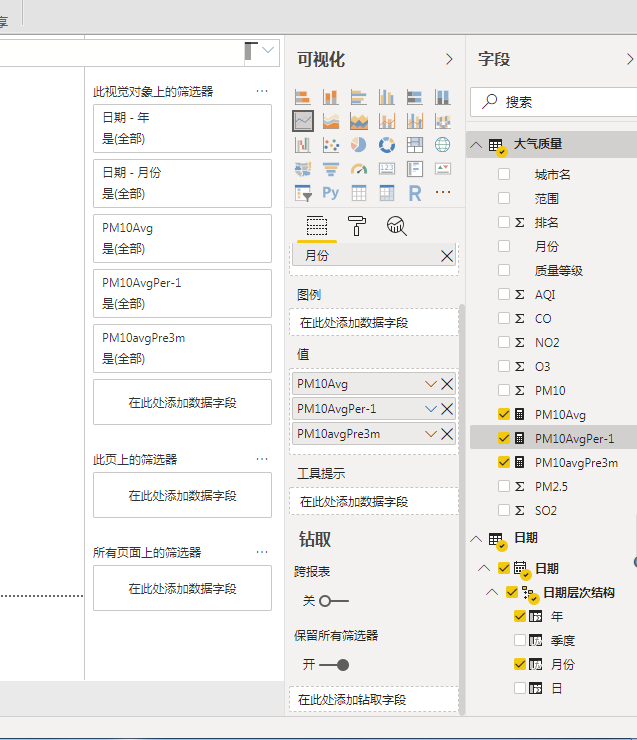Select the area chart visual
This screenshot has width=637, height=740.
[331, 121]
